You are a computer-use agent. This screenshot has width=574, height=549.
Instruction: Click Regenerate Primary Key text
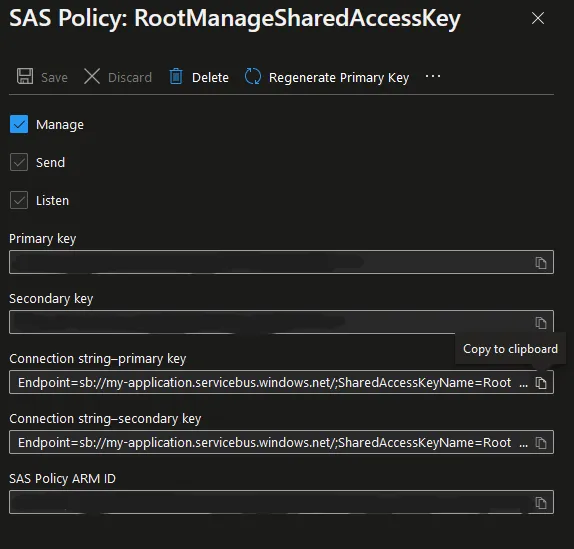[339, 78]
